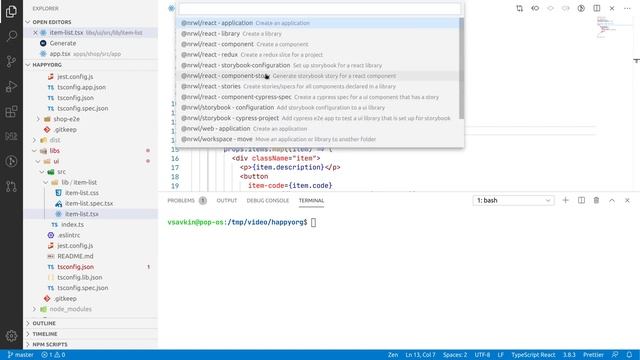The height and width of the screenshot is (360, 640).
Task: Choose @nrwl/web - application schematic
Action: point(318,129)
